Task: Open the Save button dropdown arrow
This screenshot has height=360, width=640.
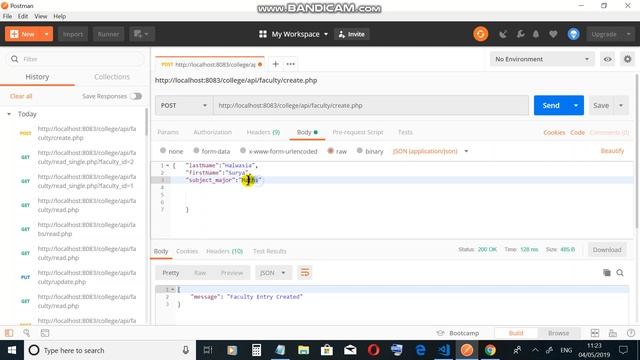Action: (x=621, y=105)
